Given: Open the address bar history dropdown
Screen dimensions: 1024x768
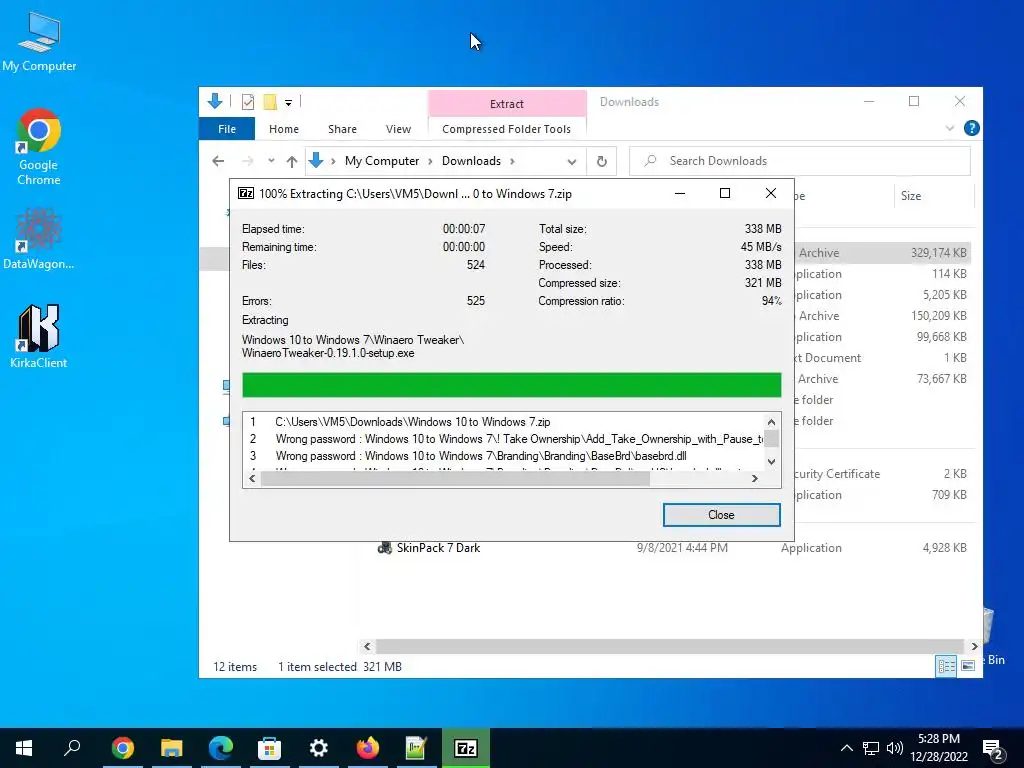Looking at the screenshot, I should pos(571,161).
